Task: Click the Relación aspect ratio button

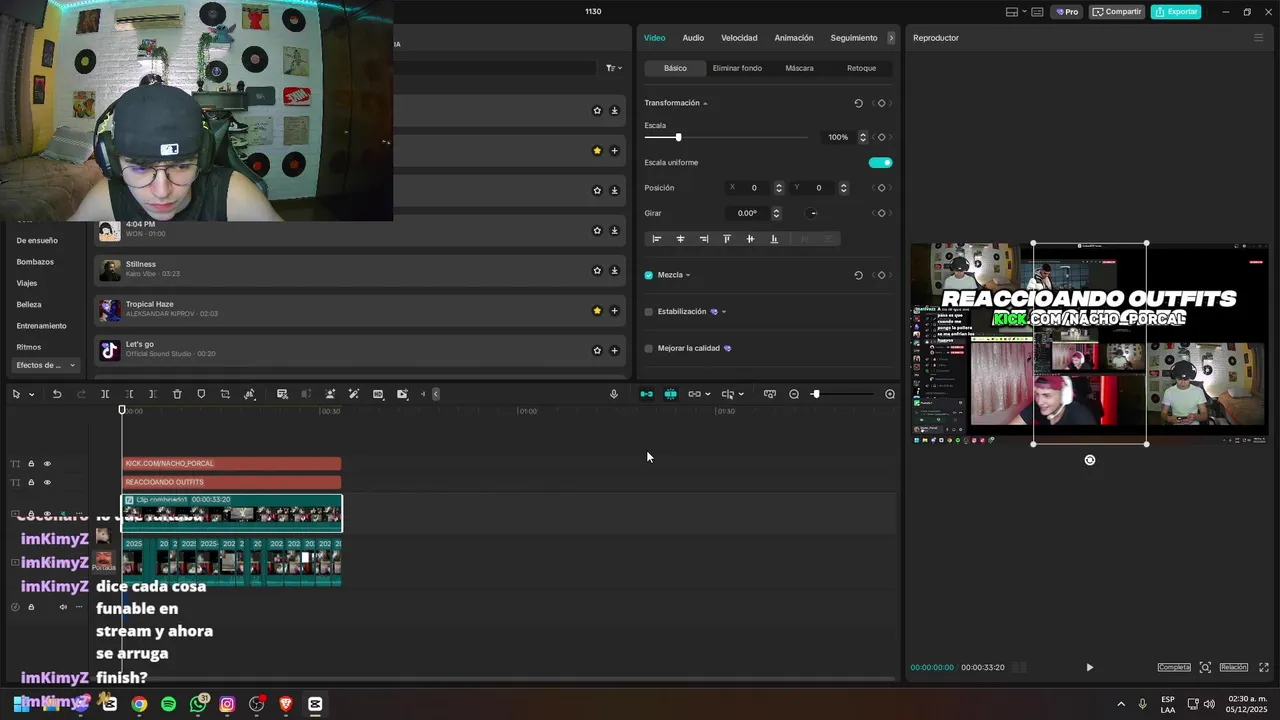Action: click(x=1233, y=667)
